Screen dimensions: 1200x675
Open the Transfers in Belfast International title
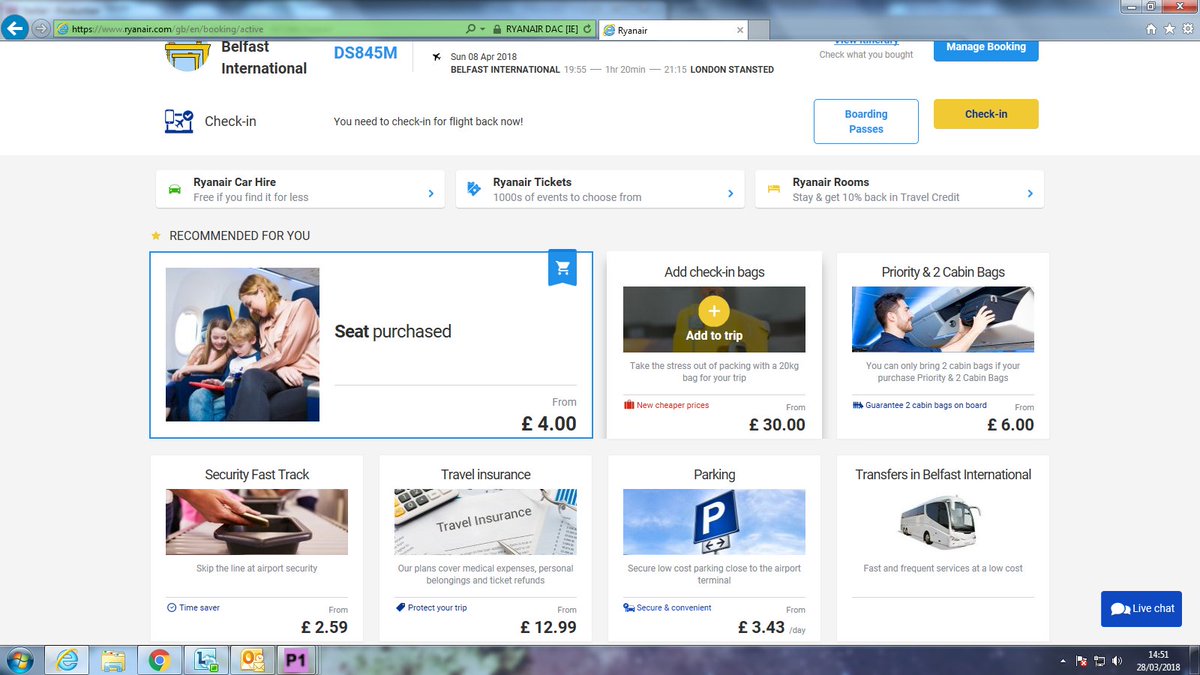tap(943, 474)
